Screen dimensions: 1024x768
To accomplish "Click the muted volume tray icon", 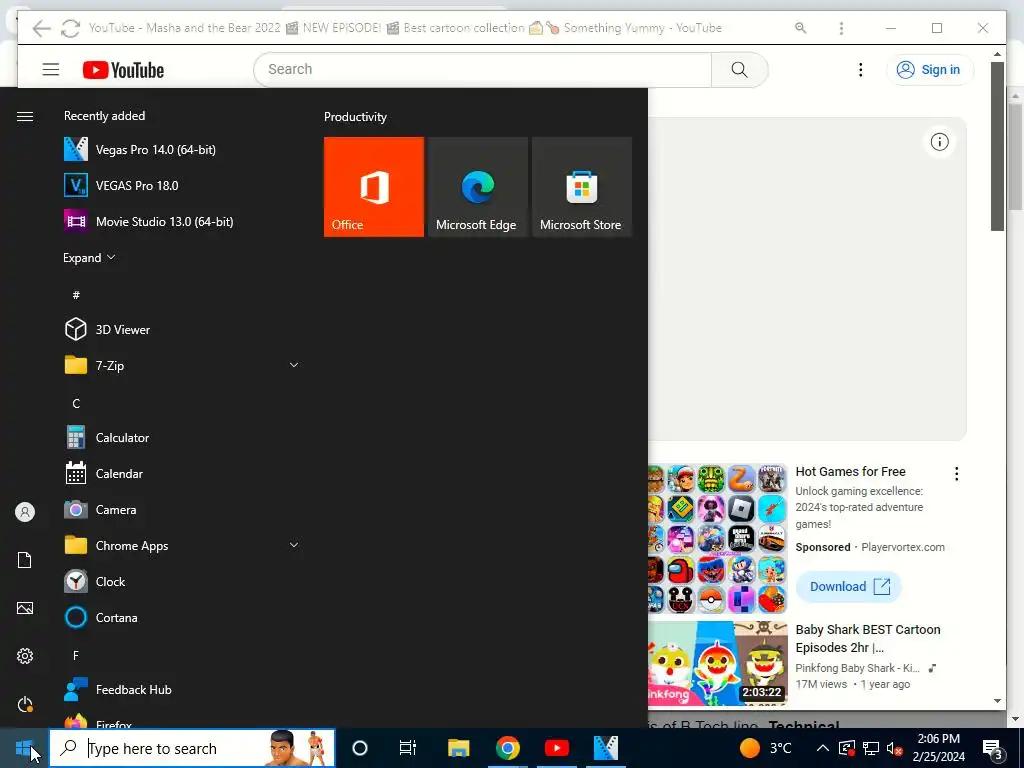I will pyautogui.click(x=894, y=748).
